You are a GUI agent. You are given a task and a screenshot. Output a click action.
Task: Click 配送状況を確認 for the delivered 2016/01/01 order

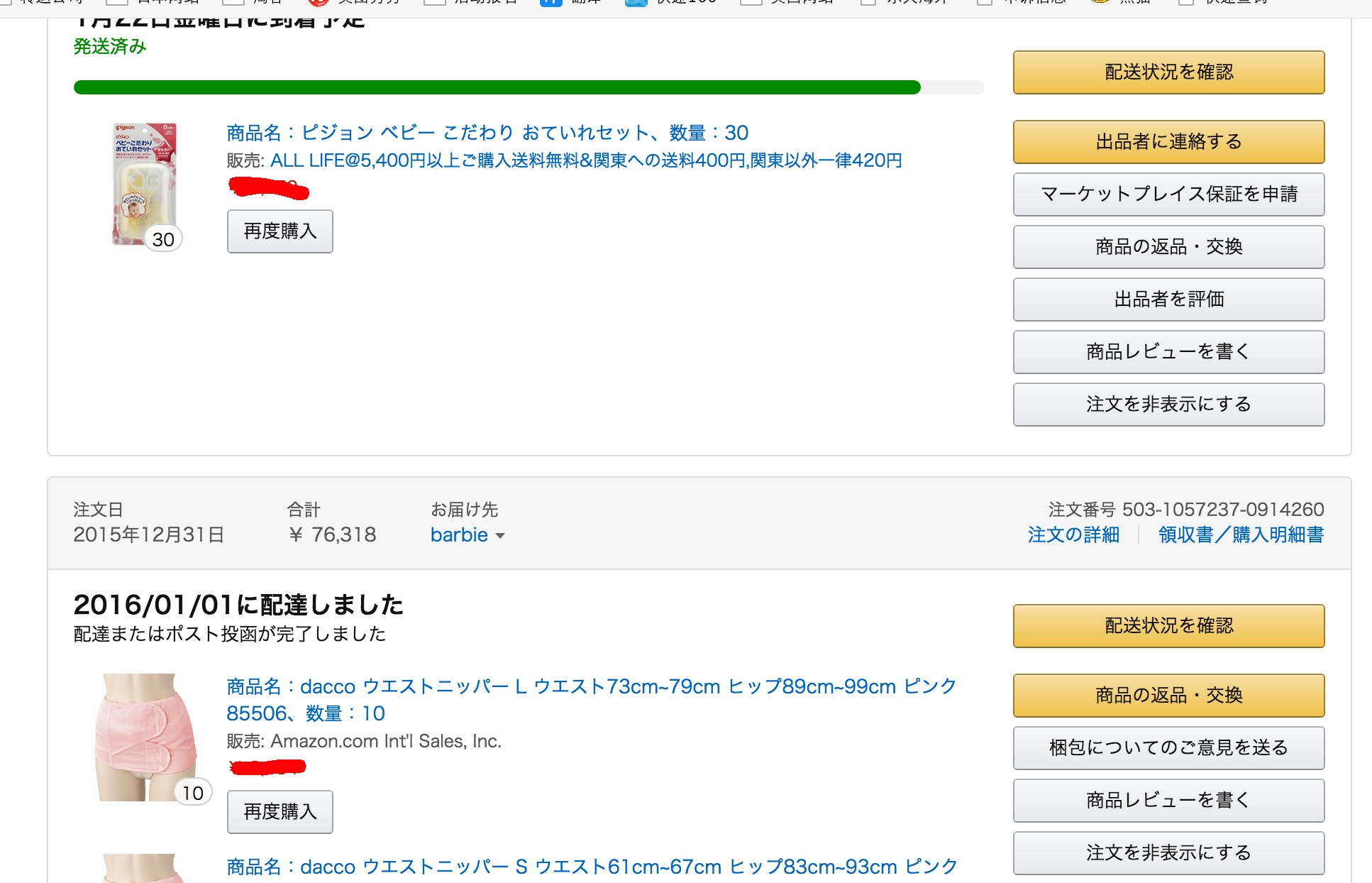pos(1168,626)
